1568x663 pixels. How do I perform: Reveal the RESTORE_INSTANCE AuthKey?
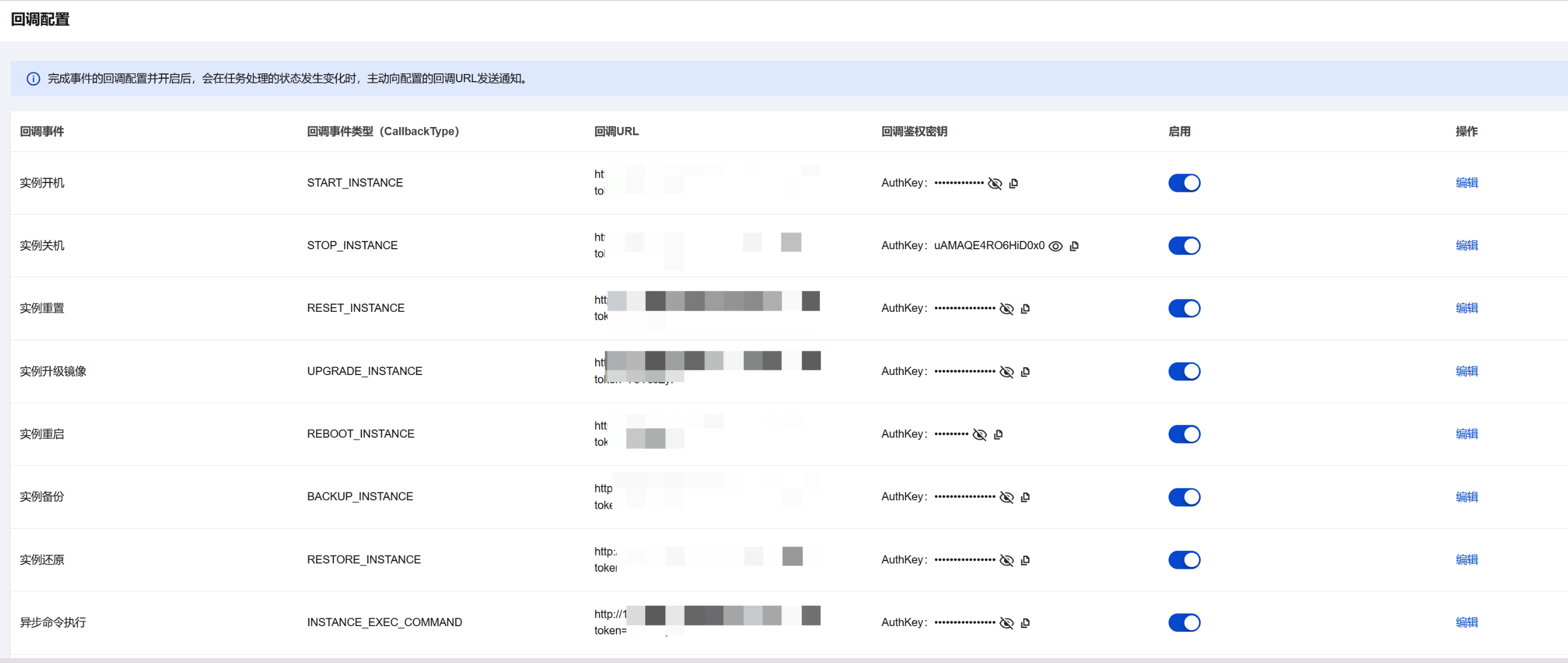coord(1007,560)
